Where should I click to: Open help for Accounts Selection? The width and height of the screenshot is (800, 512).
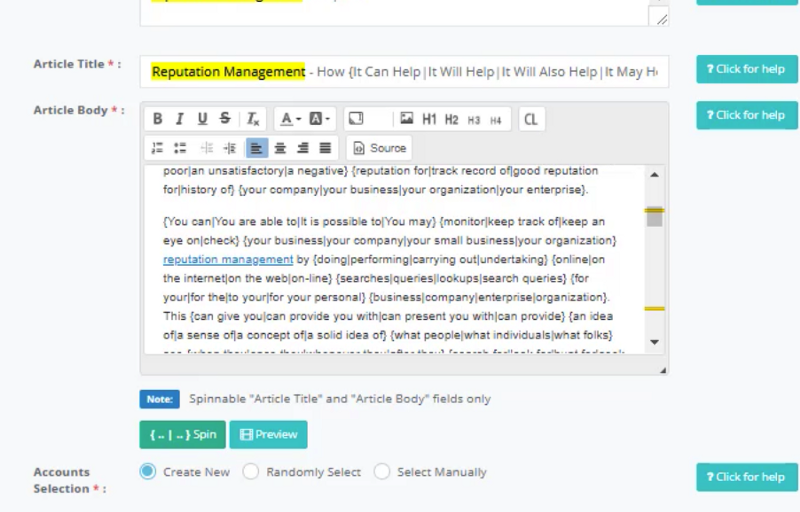point(747,477)
